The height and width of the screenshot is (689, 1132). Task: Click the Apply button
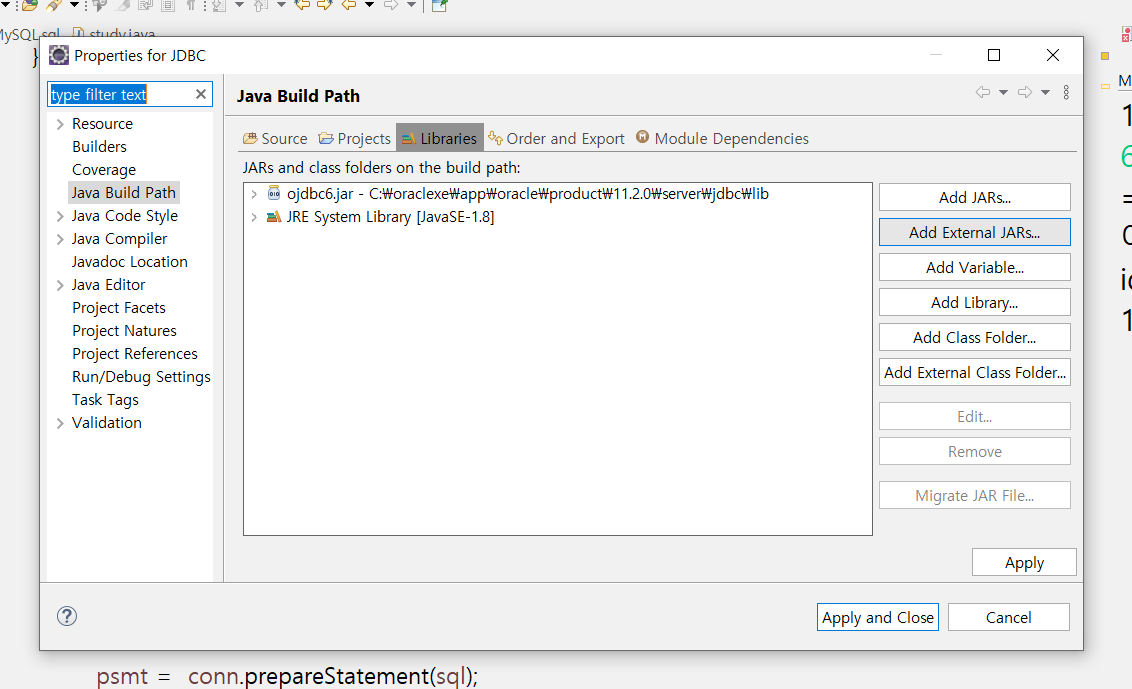tap(1024, 563)
